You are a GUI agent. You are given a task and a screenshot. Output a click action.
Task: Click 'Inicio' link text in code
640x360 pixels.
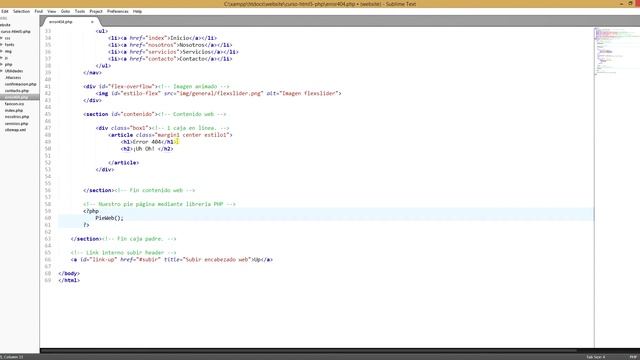click(x=180, y=38)
